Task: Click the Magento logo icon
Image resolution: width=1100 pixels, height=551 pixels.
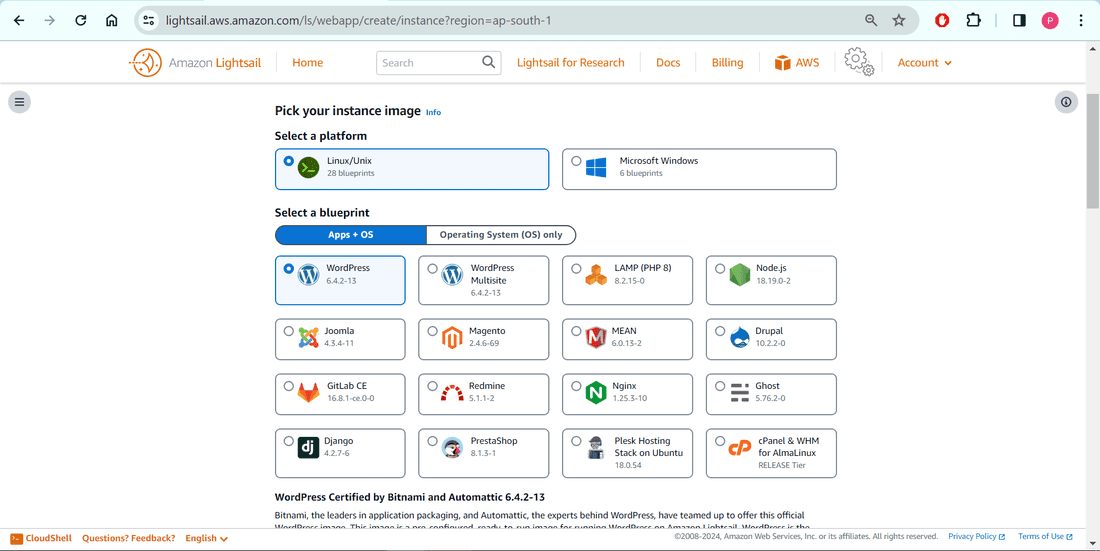Action: tap(452, 338)
